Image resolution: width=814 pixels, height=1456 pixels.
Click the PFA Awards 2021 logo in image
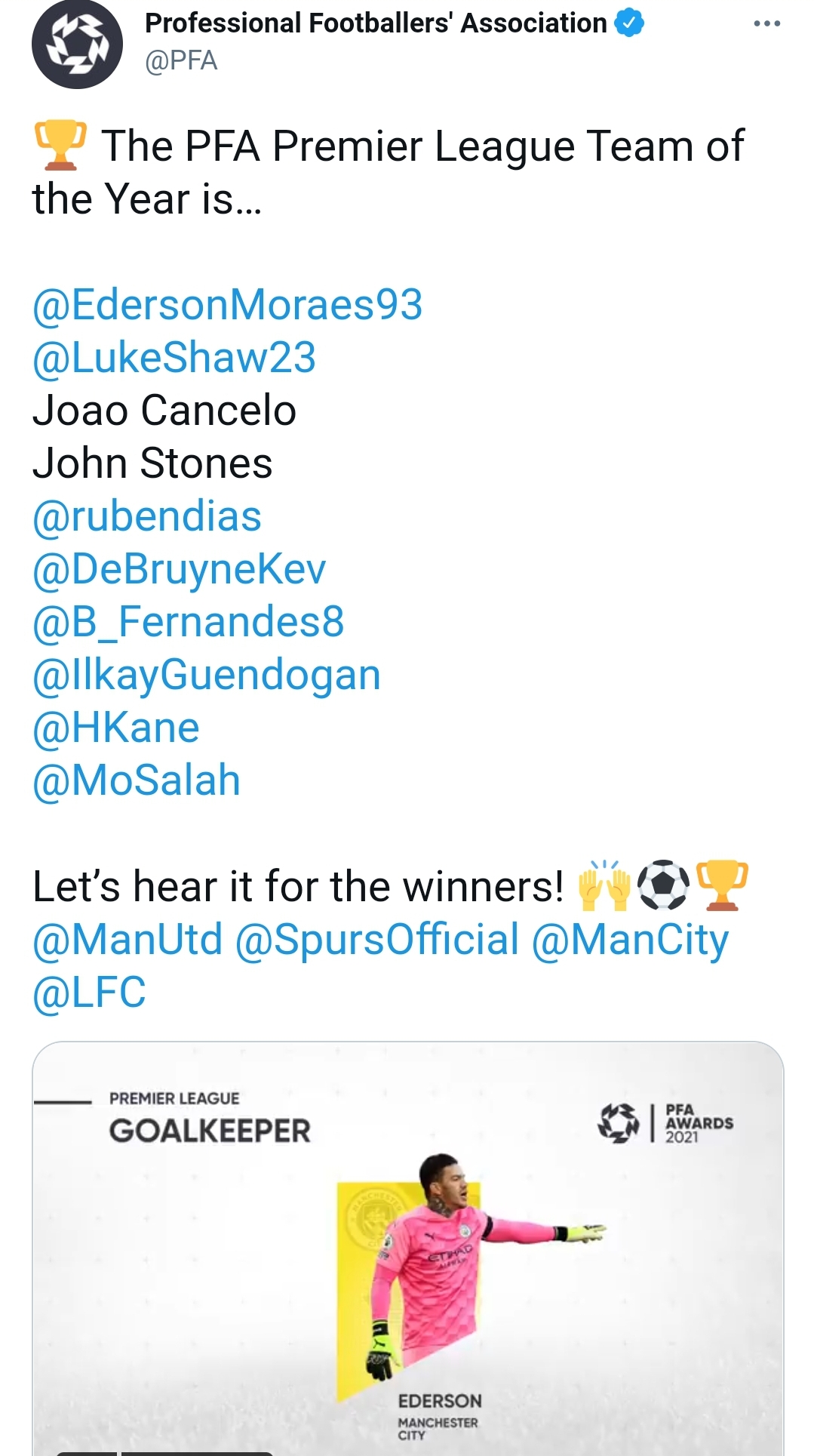[665, 1122]
